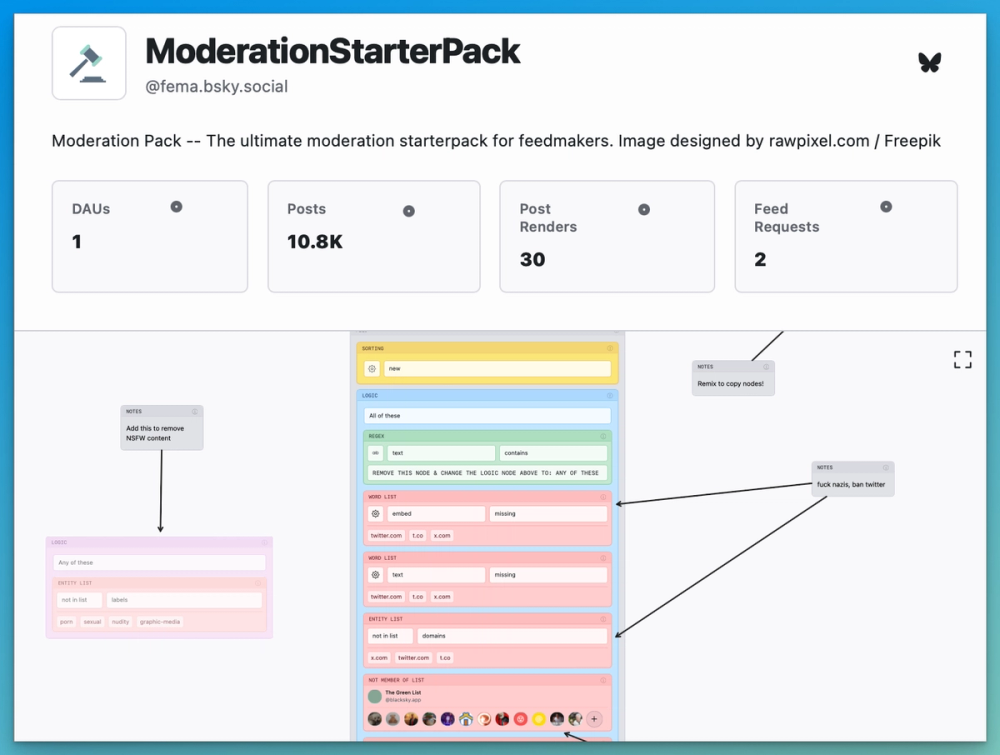
Task: Click the 'graphic-media' label tag
Action: click(160, 622)
